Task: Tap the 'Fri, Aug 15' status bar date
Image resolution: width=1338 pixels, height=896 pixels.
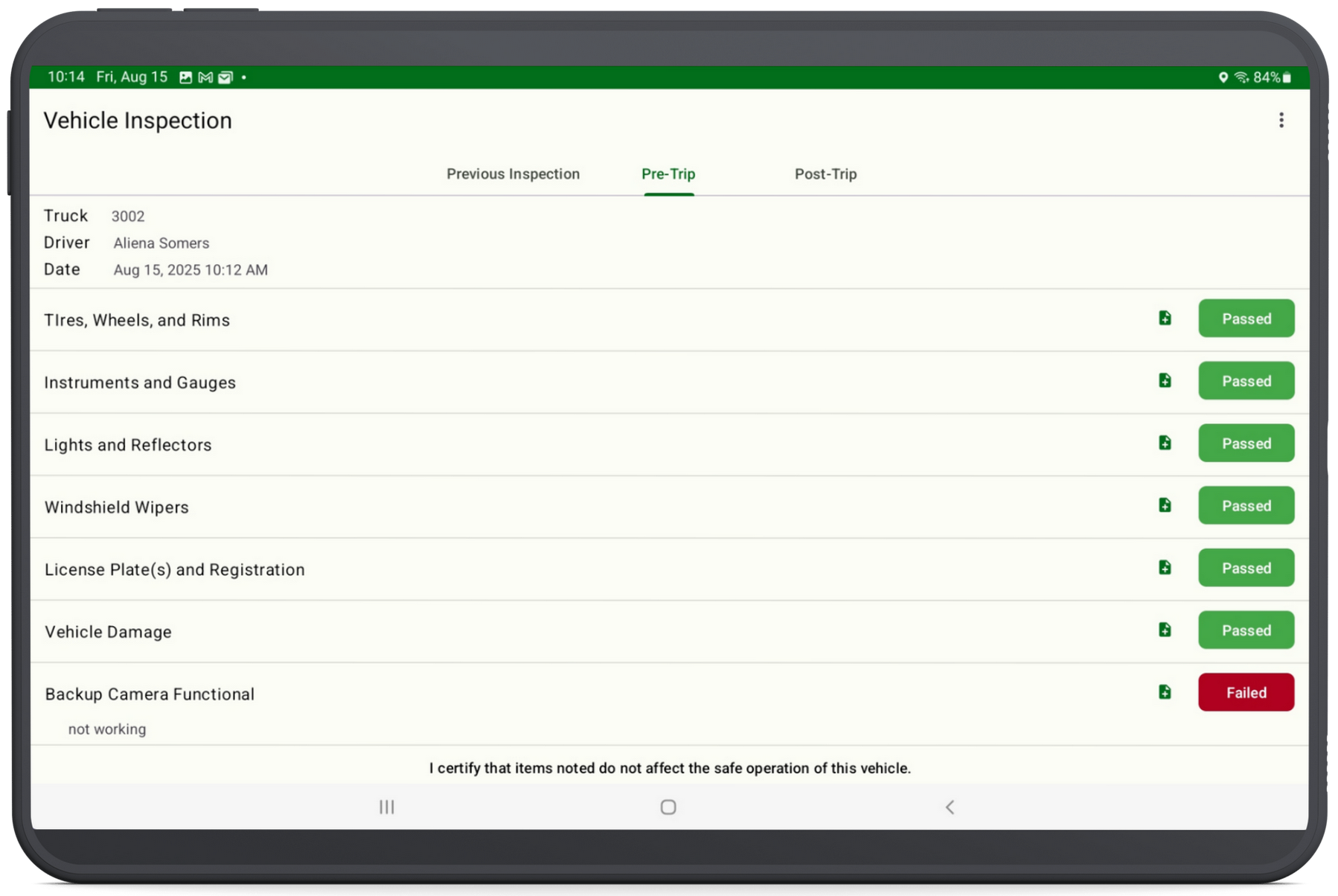Action: (132, 77)
